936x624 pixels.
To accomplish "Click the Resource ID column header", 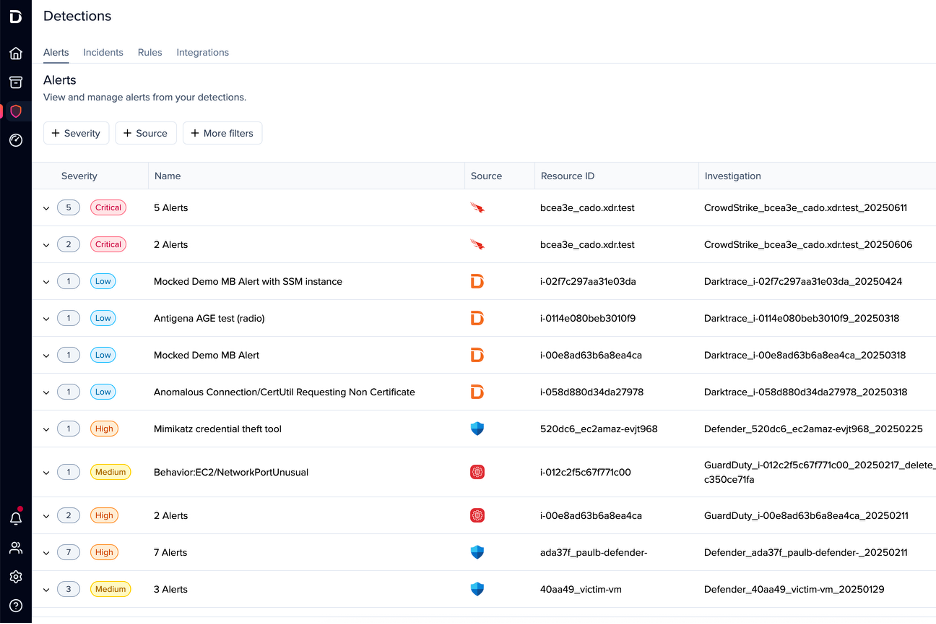I will (567, 176).
